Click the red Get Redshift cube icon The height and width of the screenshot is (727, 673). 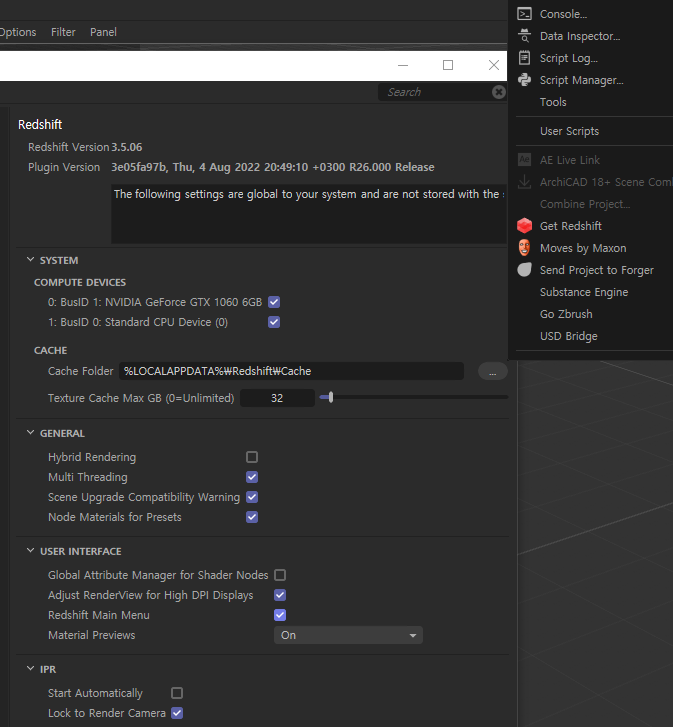(524, 226)
